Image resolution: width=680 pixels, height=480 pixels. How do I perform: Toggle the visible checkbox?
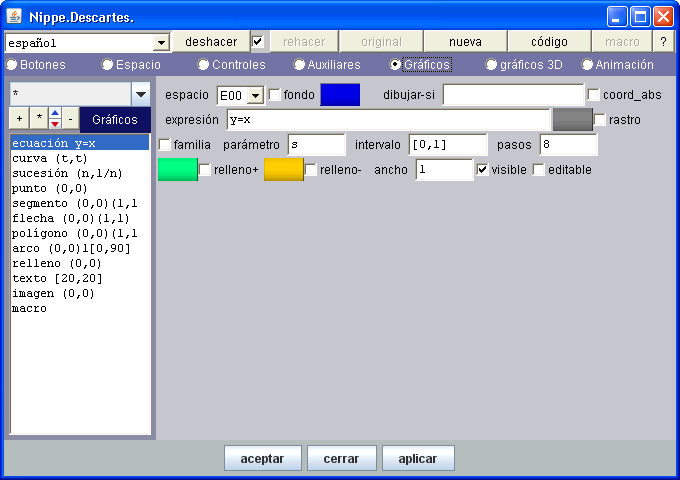[483, 170]
